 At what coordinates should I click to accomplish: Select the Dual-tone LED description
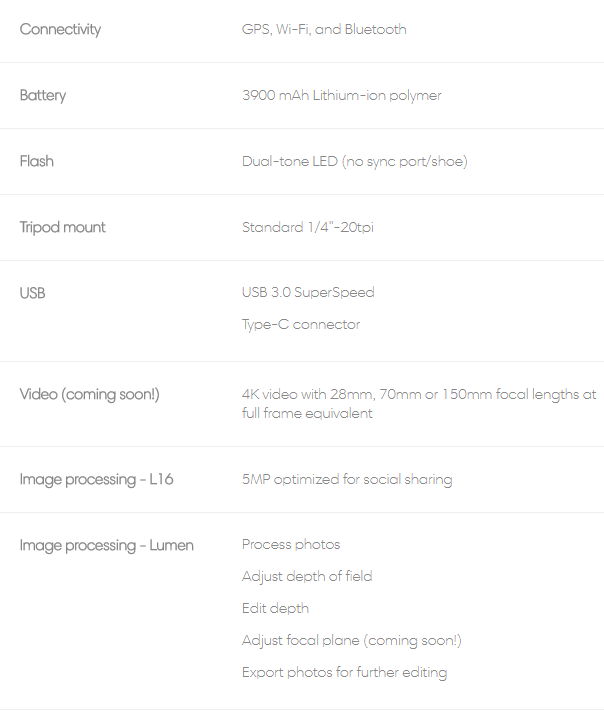click(355, 161)
